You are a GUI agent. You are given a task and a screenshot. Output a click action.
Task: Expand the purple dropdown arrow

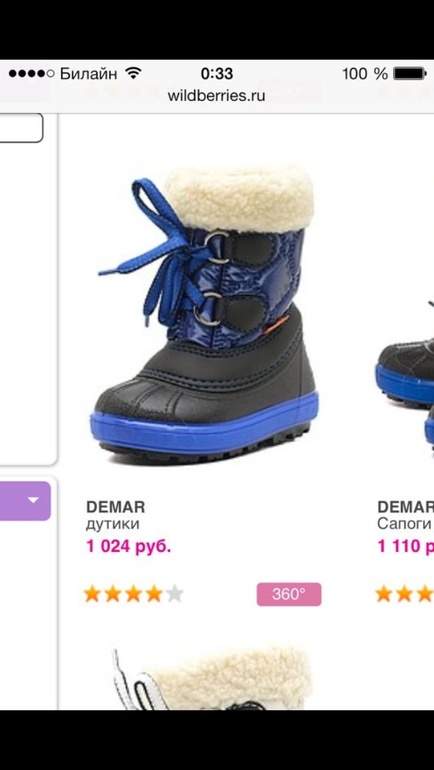click(33, 500)
